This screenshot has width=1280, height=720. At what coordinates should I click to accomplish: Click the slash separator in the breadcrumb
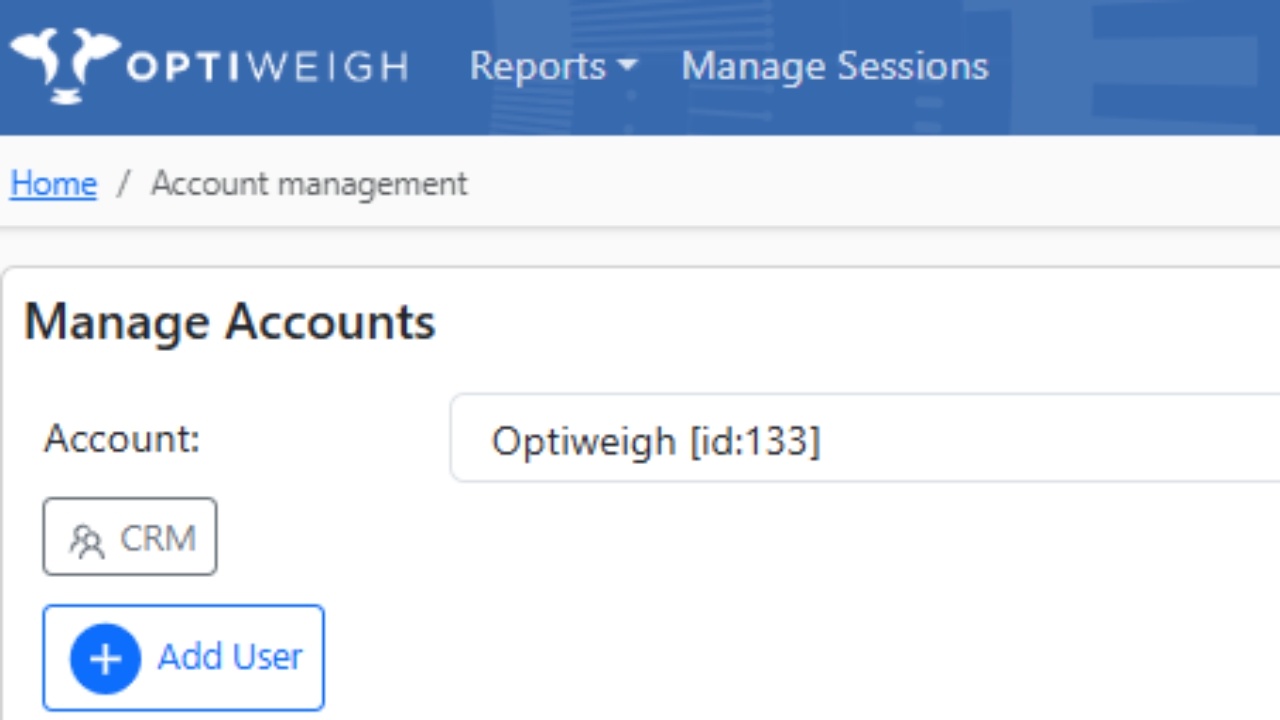click(x=124, y=184)
